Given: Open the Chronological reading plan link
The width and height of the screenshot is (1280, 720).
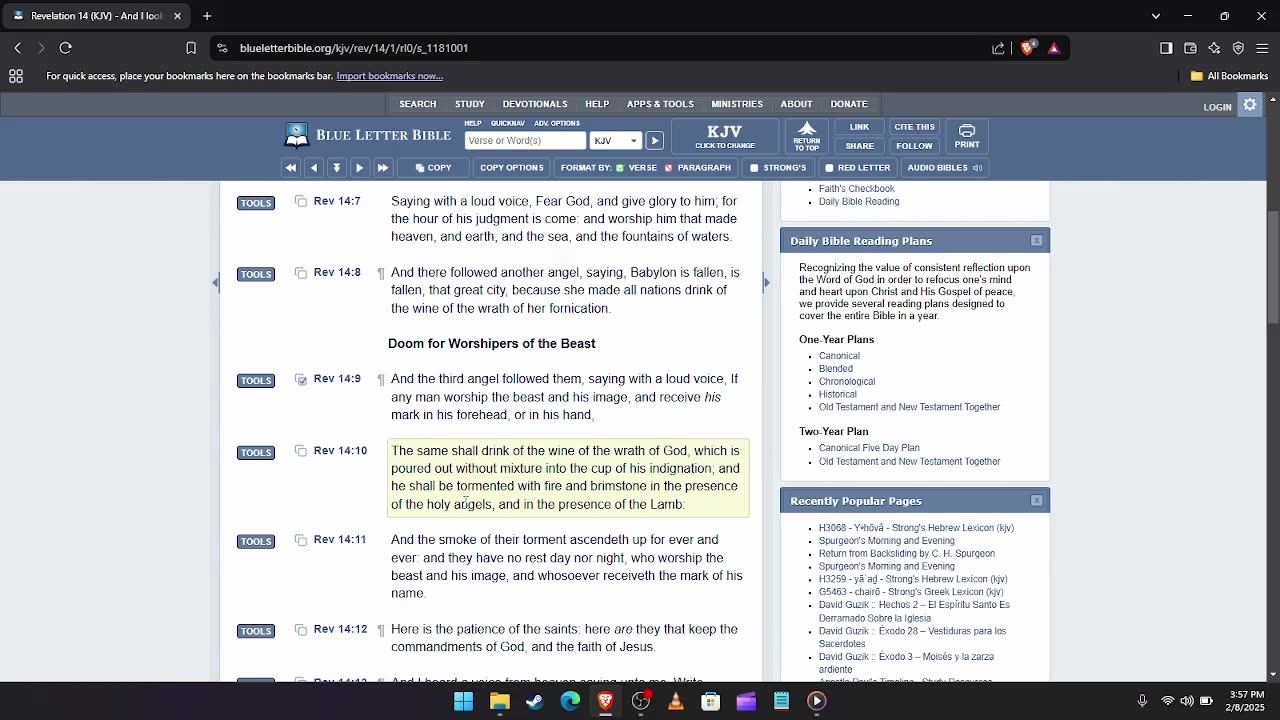Looking at the screenshot, I should (x=847, y=382).
